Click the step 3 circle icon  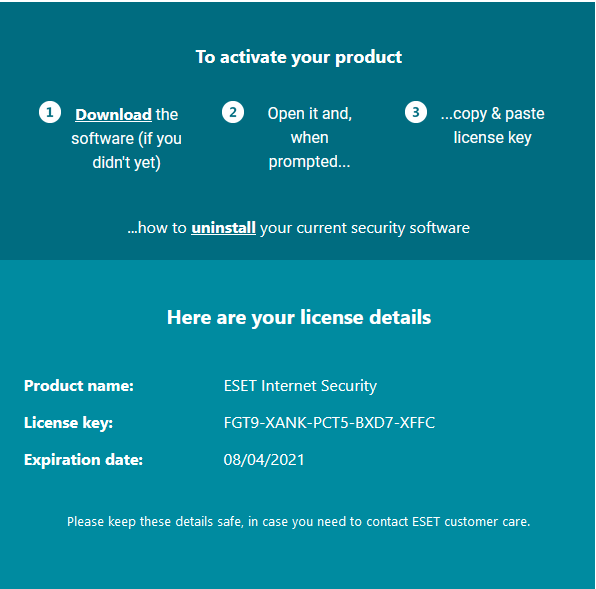point(416,112)
